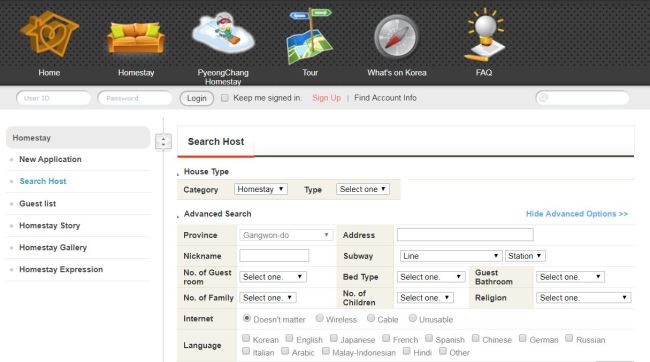This screenshot has height=362, width=650.
Task: Click the Homestay sofa icon
Action: (136, 38)
